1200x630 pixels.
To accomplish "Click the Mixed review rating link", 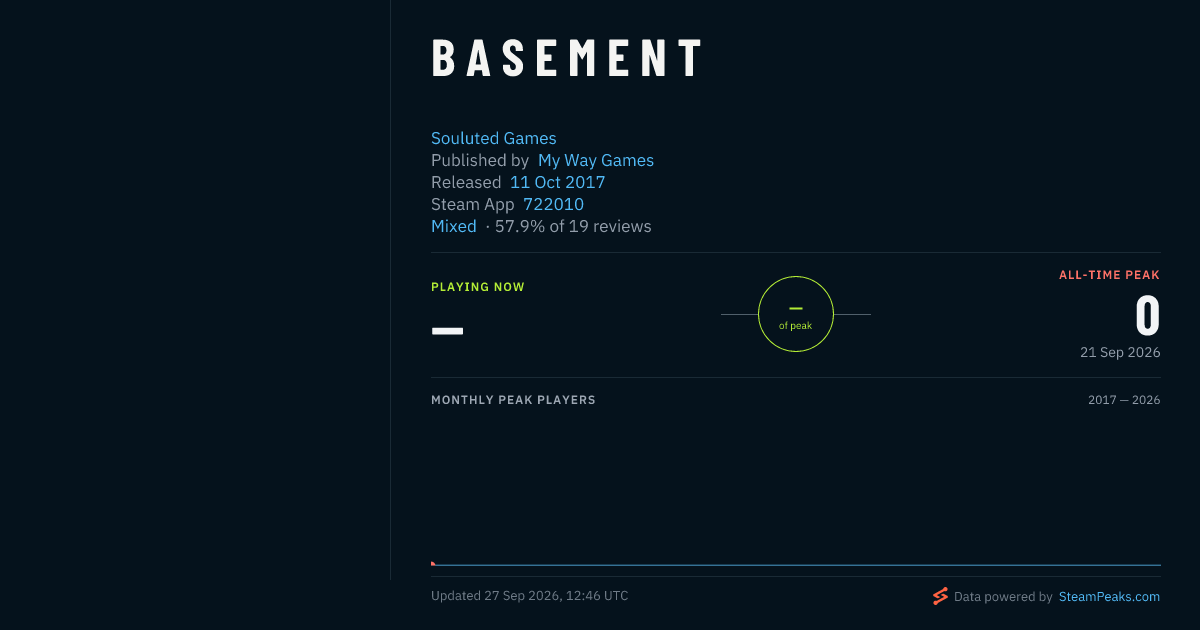I will pos(454,226).
